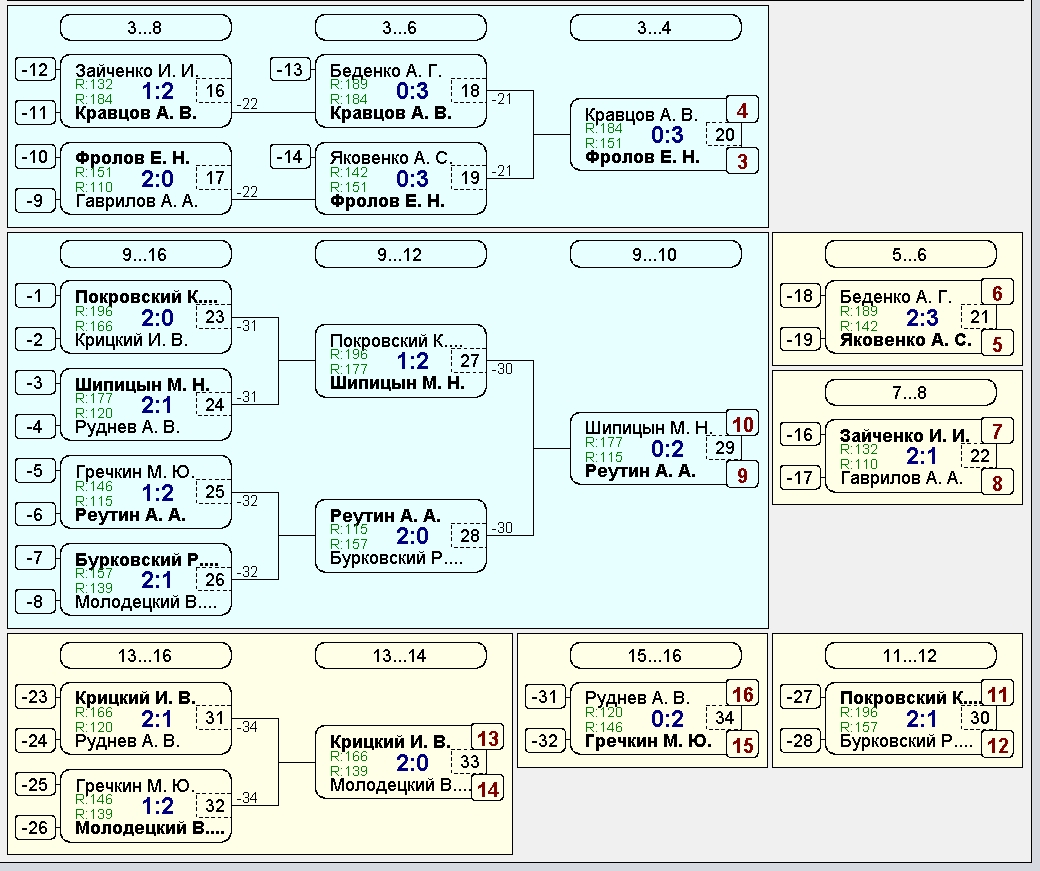Click the "9...16" round header
Viewport: 1040px width, 871px height.
click(145, 255)
